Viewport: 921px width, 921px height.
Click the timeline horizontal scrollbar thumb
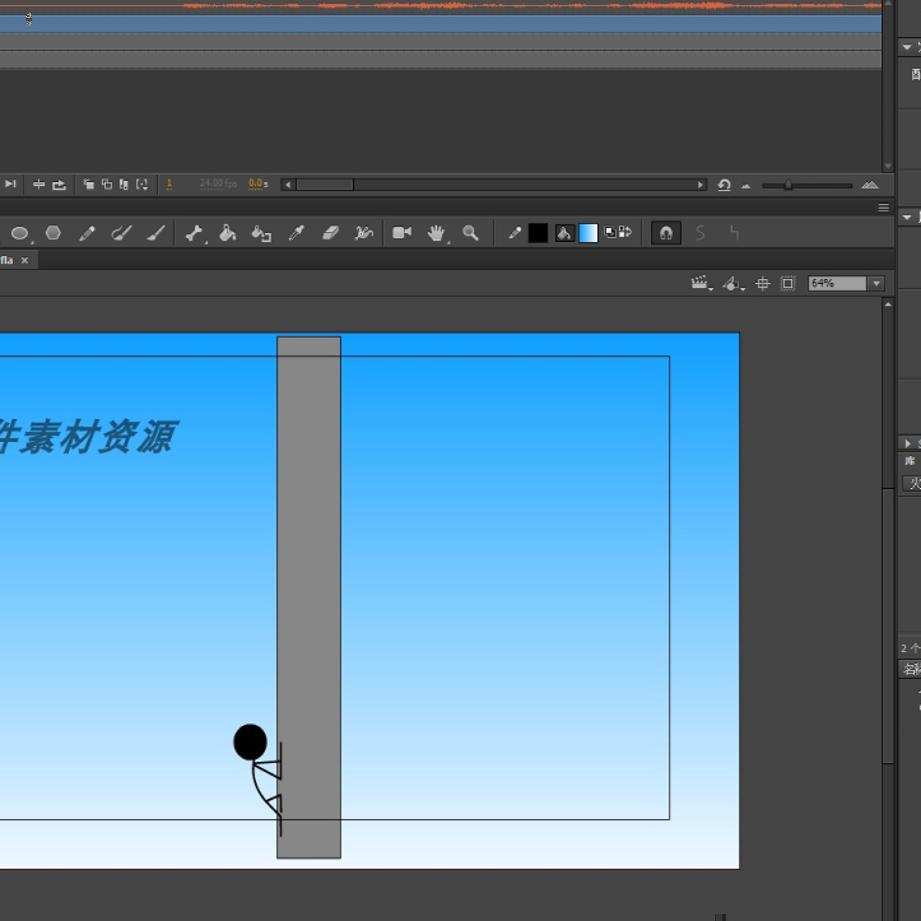pos(325,185)
